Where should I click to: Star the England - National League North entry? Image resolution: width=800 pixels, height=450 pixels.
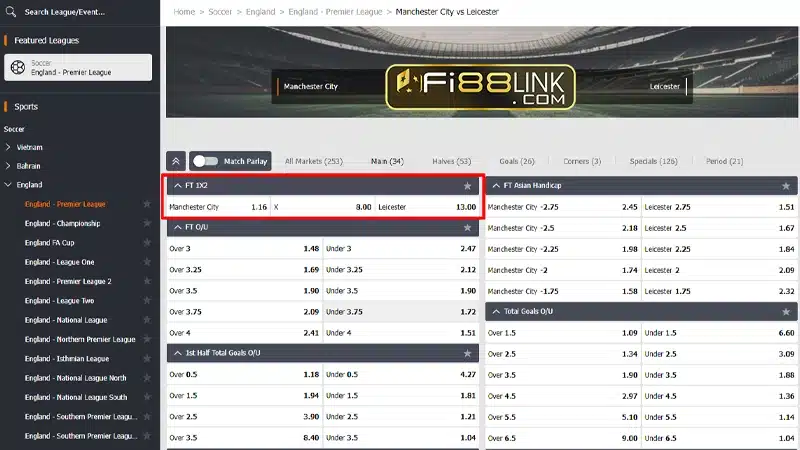pos(147,378)
